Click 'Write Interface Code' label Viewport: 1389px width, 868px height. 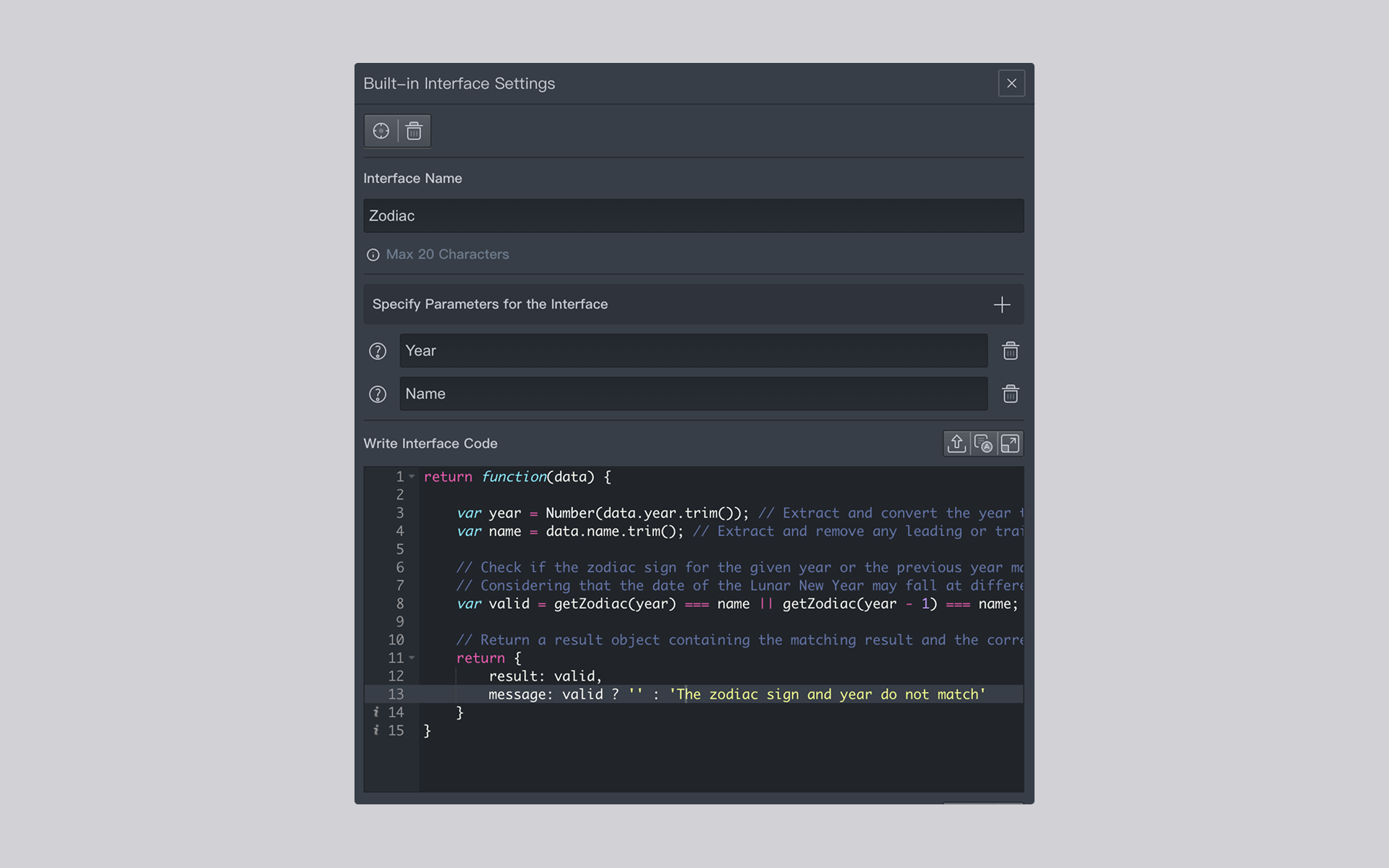click(x=430, y=443)
